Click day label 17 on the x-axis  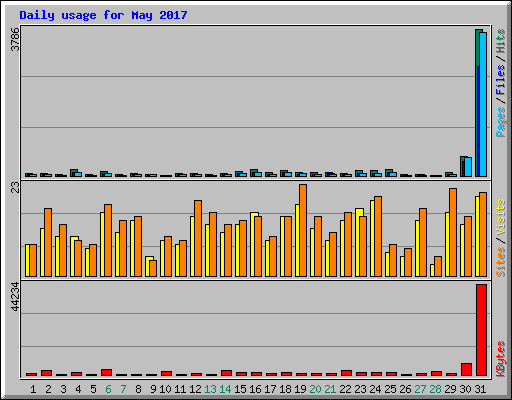[x=270, y=389]
